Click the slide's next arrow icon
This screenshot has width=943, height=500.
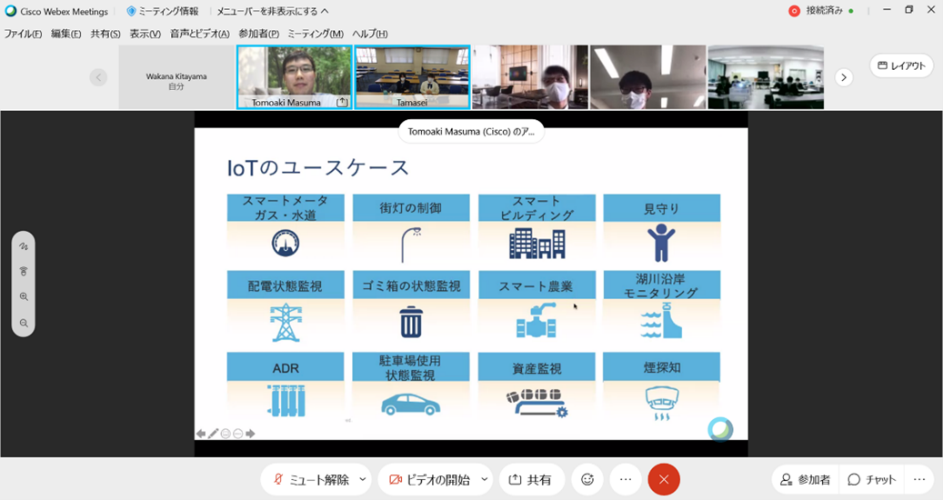point(250,434)
